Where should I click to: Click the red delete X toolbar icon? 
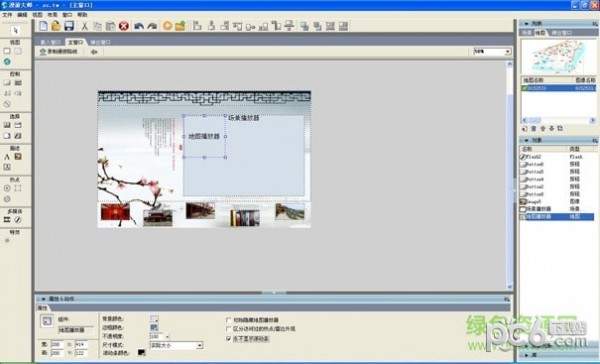pos(124,26)
